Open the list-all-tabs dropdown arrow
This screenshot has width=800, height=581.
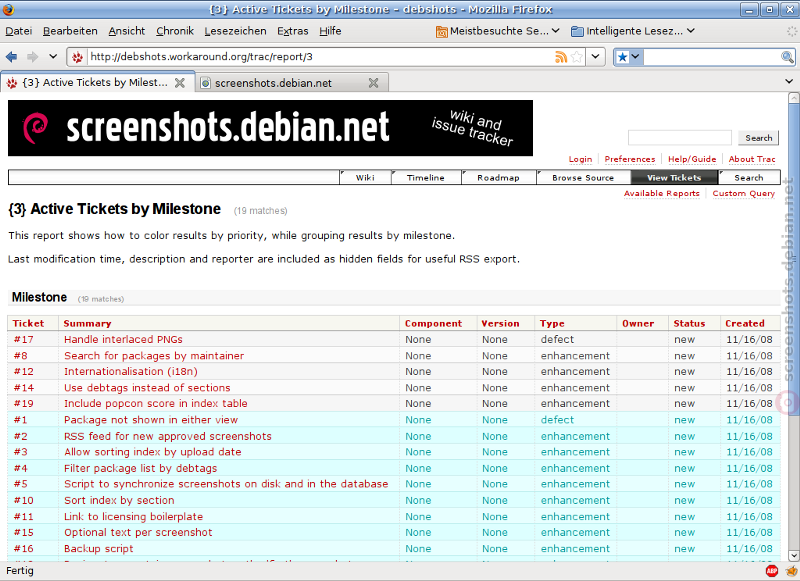[789, 81]
